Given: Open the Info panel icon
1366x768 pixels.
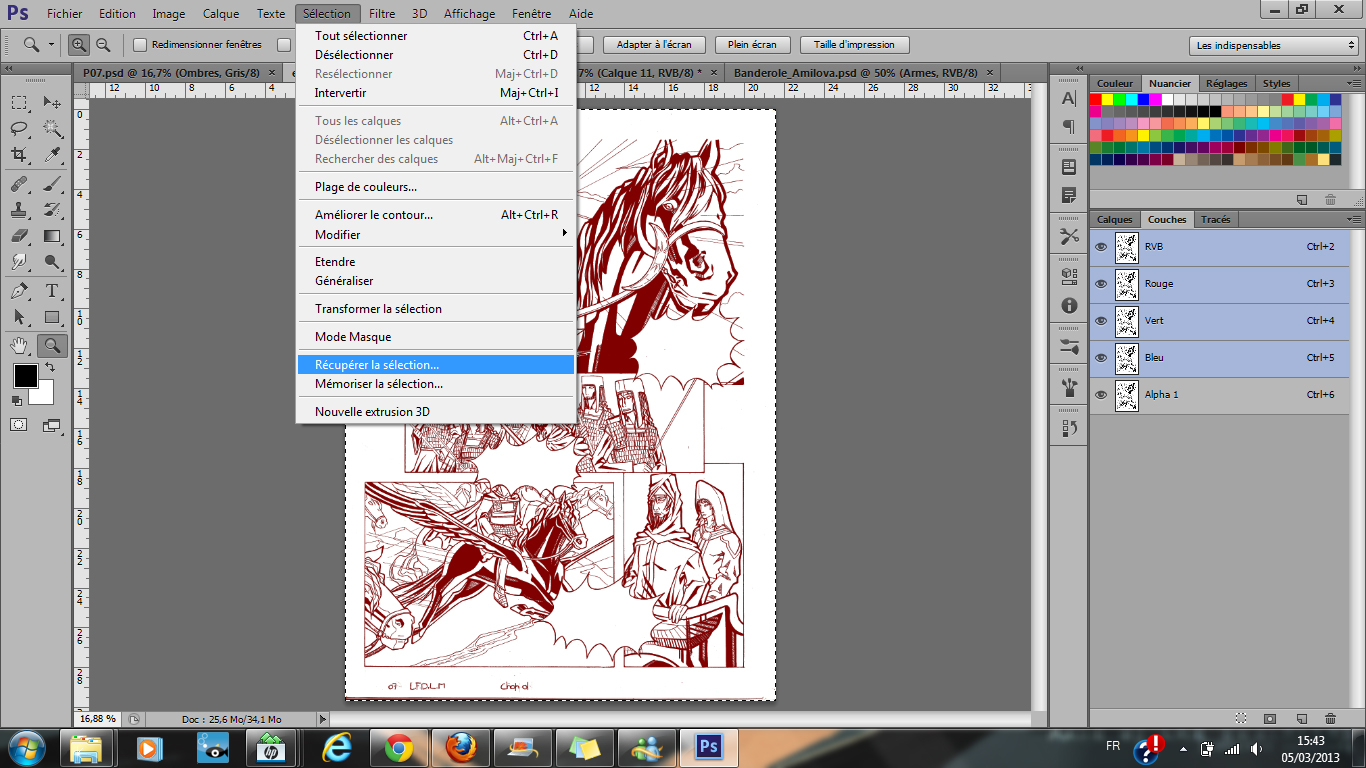Looking at the screenshot, I should [1069, 306].
